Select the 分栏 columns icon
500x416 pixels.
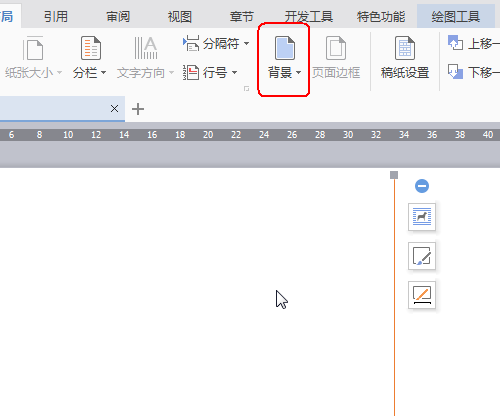91,48
